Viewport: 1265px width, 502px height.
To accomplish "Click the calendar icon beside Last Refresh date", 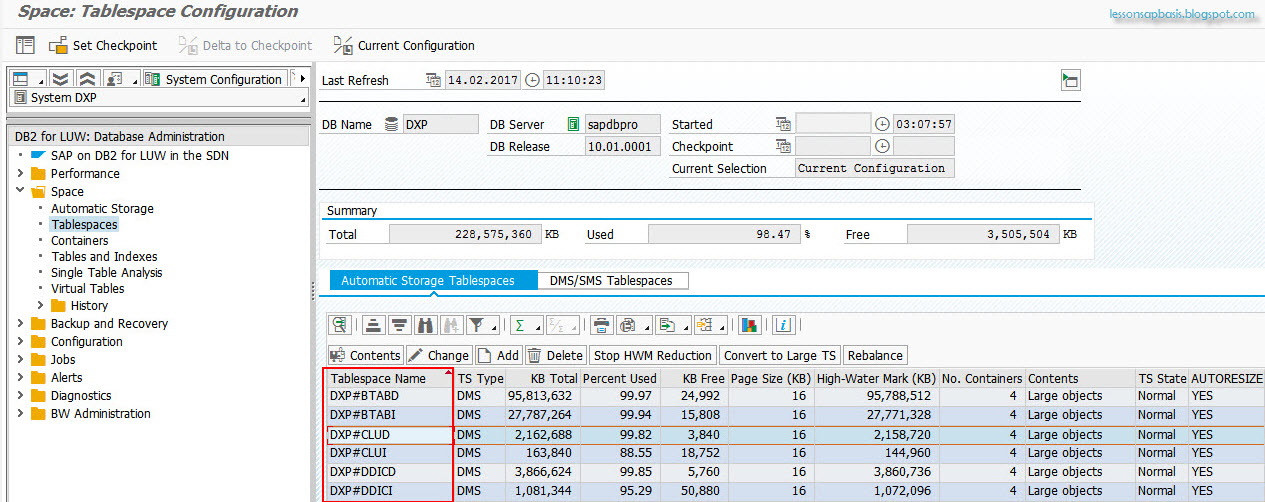I will [433, 80].
